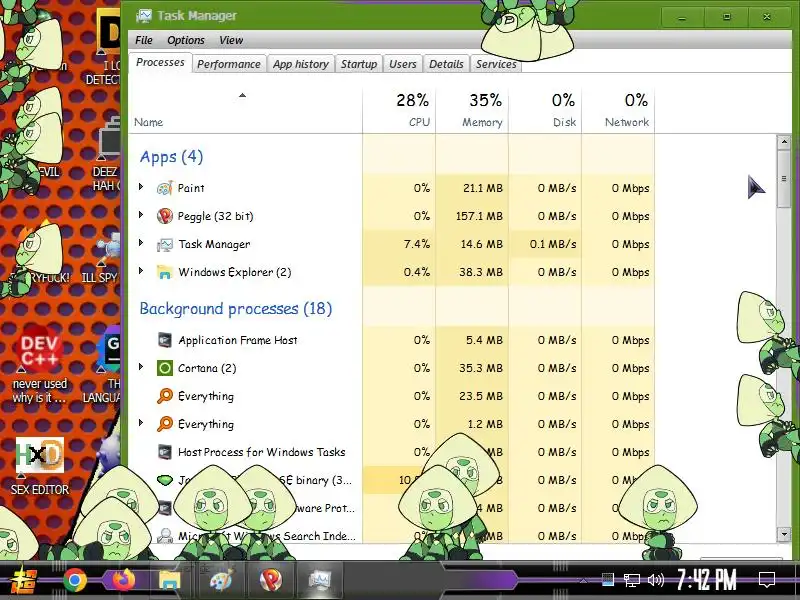The height and width of the screenshot is (600, 800).
Task: Open the notification action center icon
Action: click(x=767, y=580)
